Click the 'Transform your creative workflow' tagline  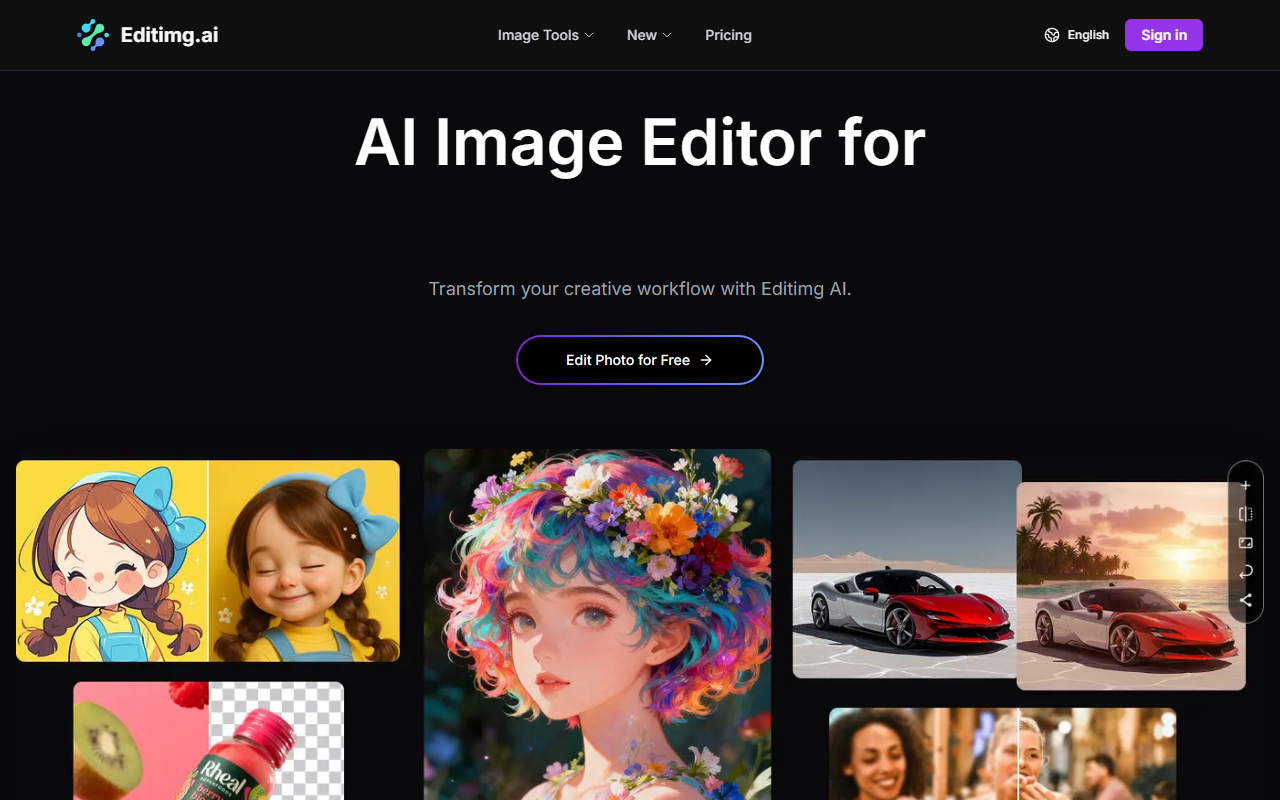point(640,289)
